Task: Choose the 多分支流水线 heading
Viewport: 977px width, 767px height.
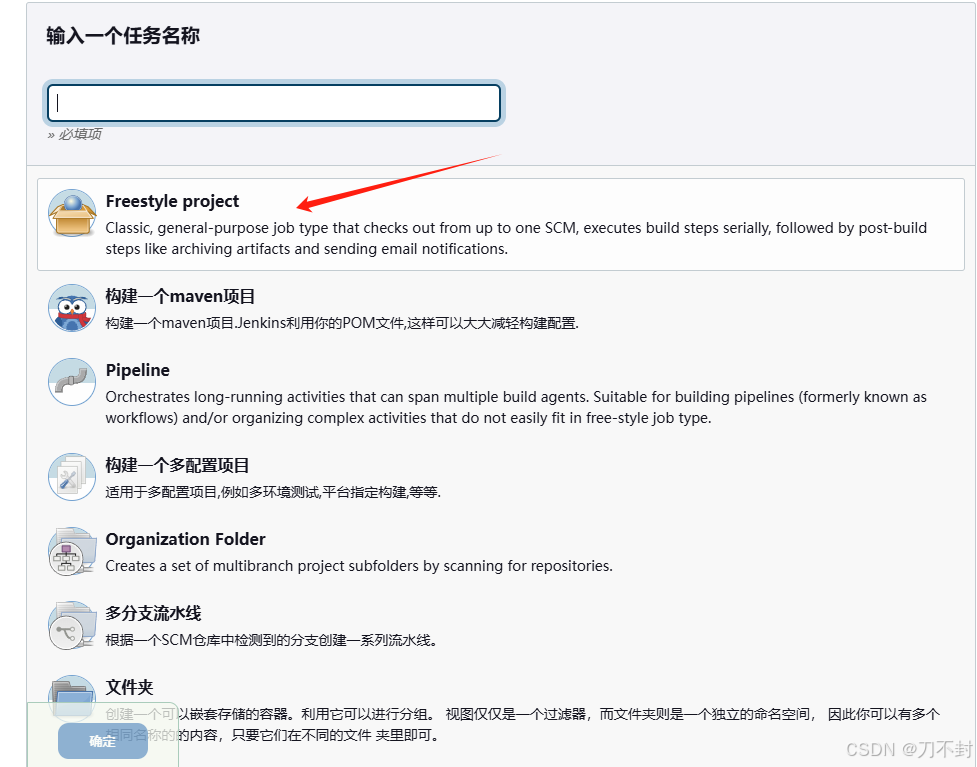Action: [x=153, y=613]
